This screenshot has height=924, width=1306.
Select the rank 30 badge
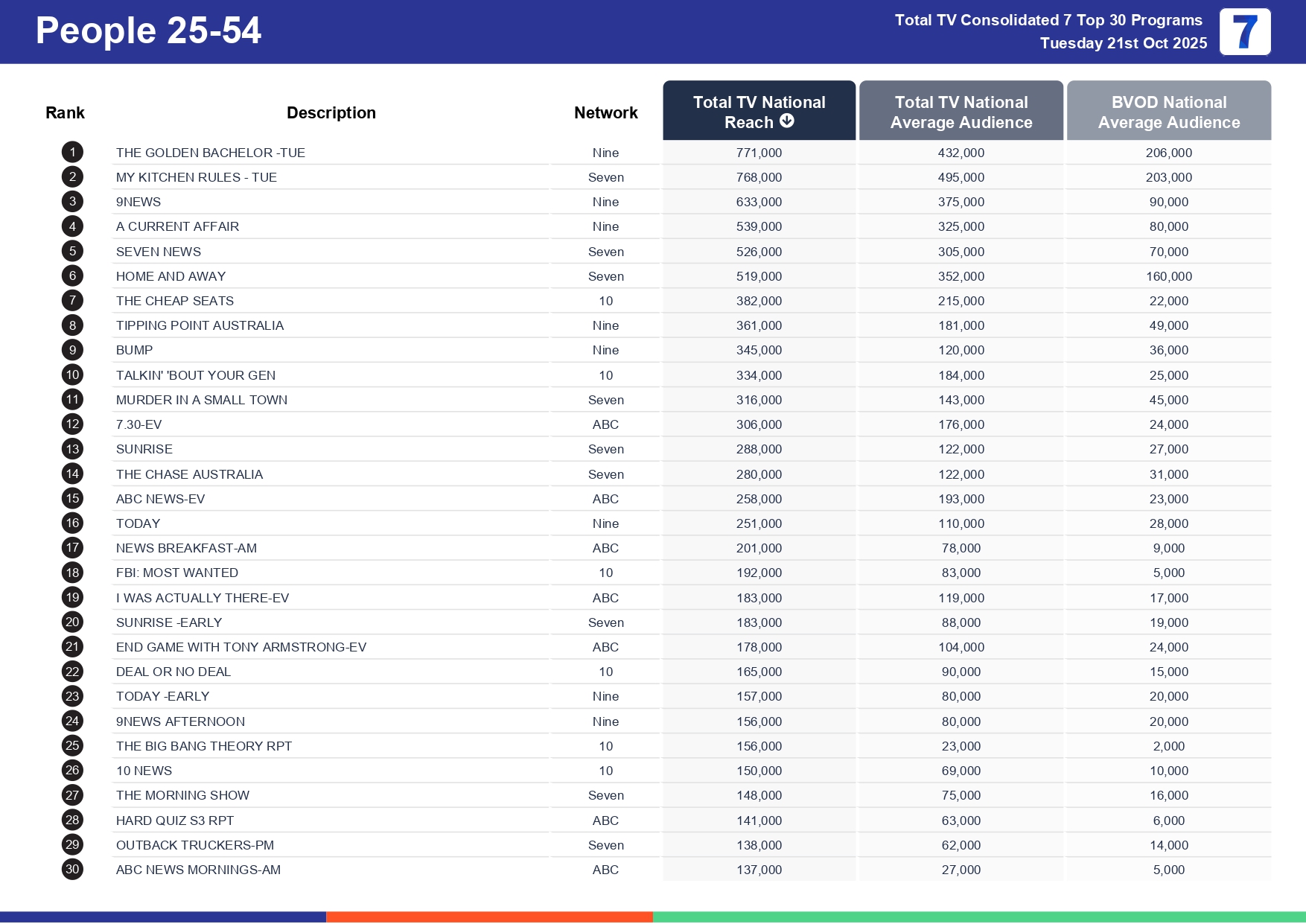71,869
